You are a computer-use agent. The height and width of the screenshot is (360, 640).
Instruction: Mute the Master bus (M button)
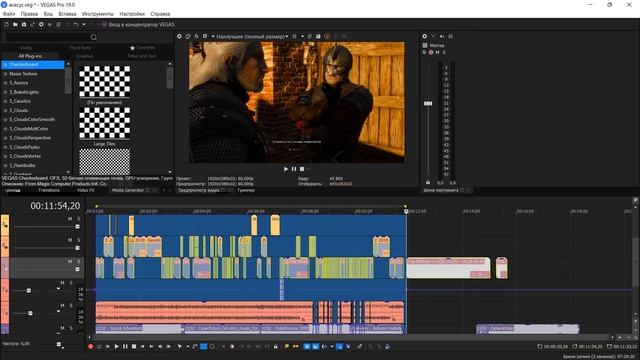[438, 52]
